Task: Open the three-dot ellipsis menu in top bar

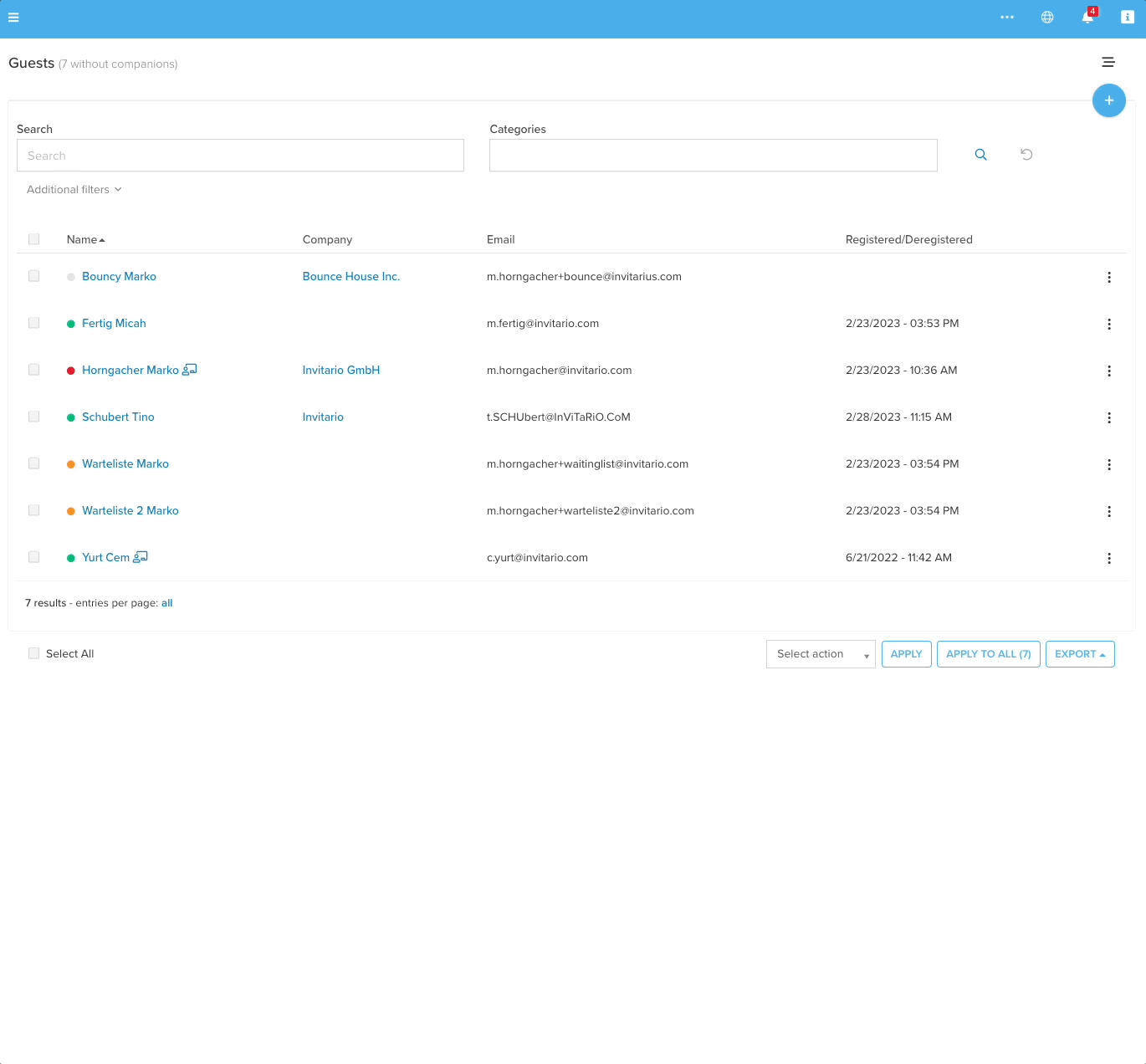Action: [1006, 18]
